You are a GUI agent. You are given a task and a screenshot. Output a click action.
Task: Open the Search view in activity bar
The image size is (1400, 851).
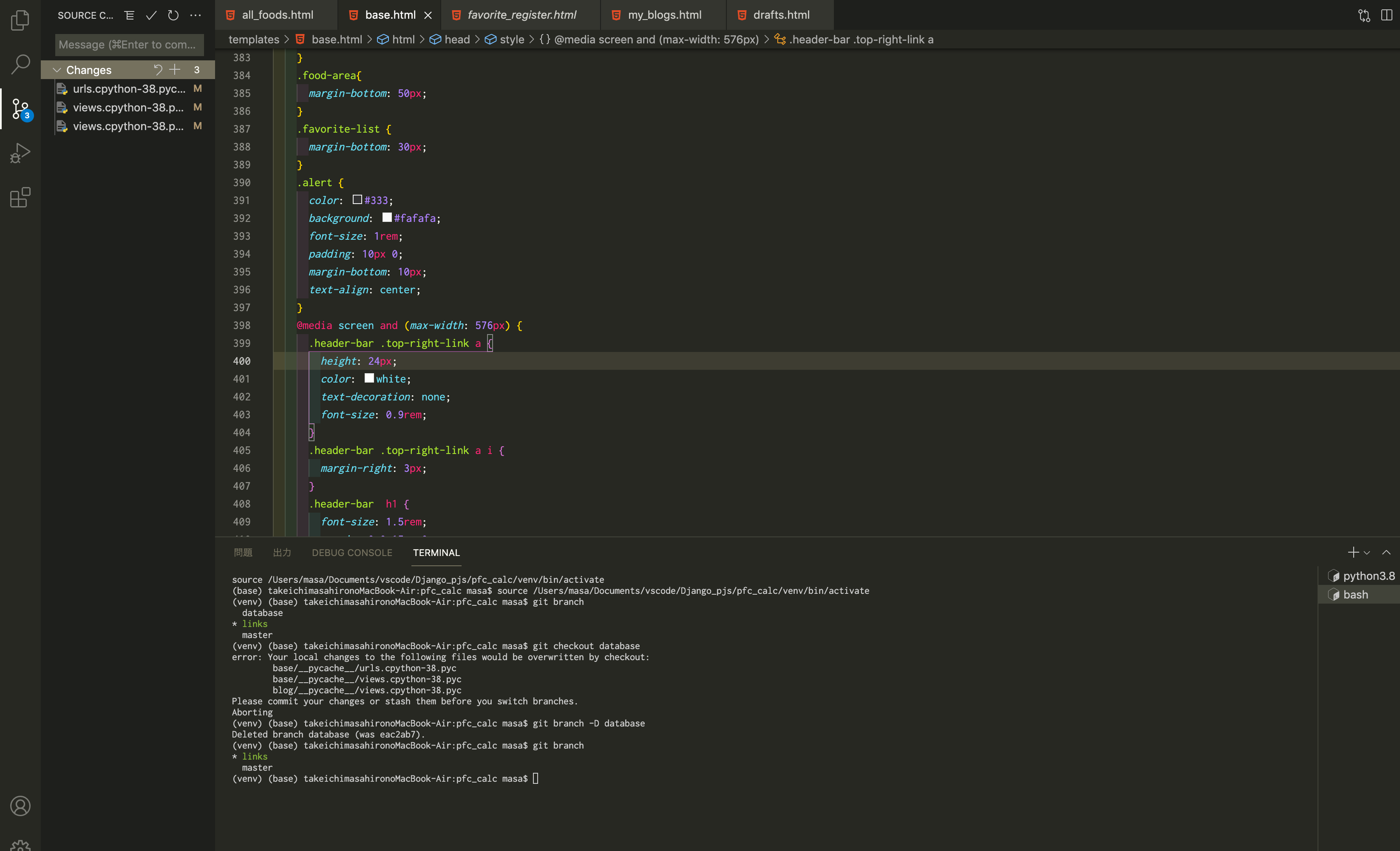[x=20, y=64]
